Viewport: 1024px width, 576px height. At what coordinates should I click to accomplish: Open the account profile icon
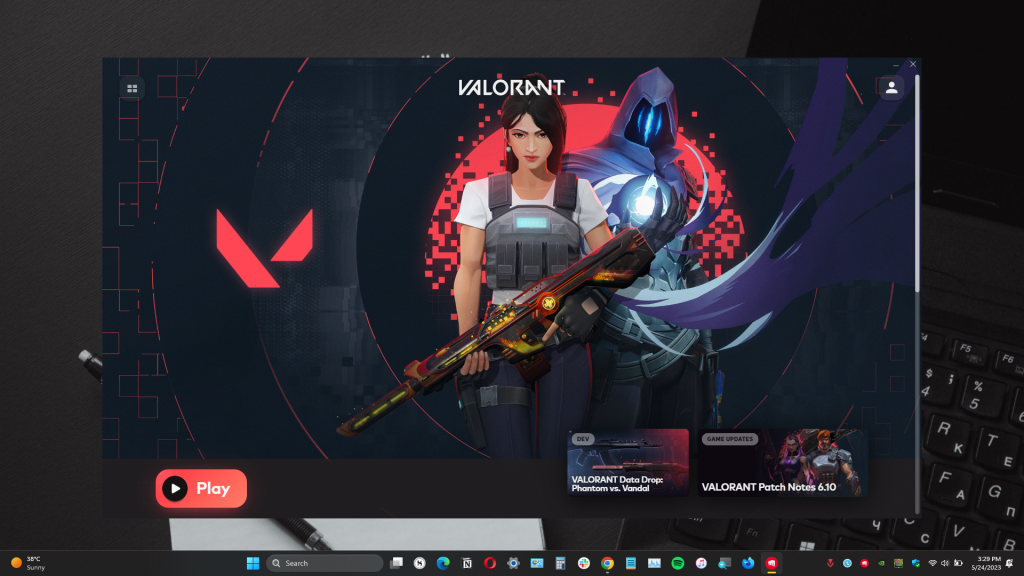[x=891, y=88]
